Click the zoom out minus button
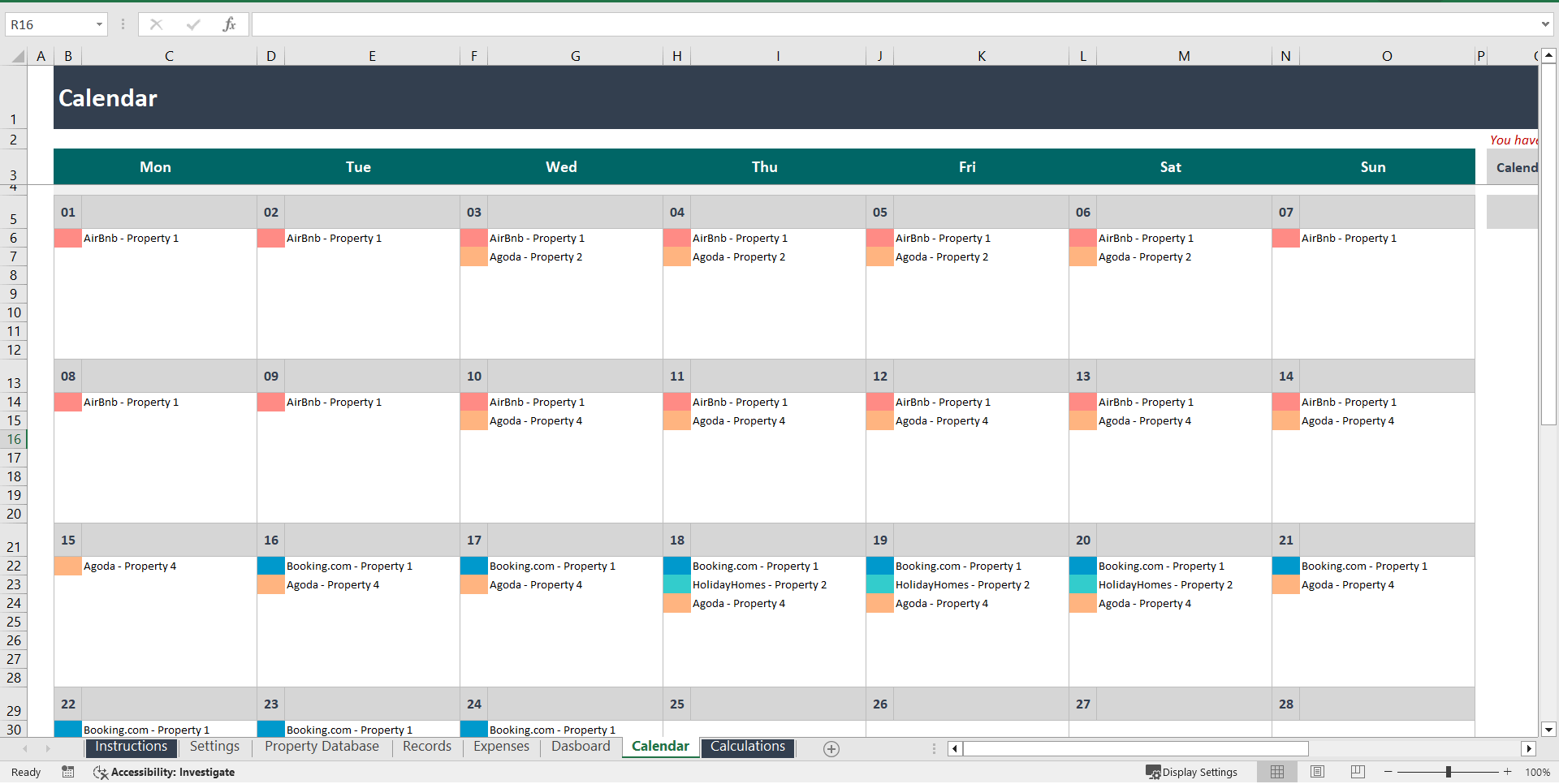Viewport: 1559px width, 784px height. click(1388, 772)
